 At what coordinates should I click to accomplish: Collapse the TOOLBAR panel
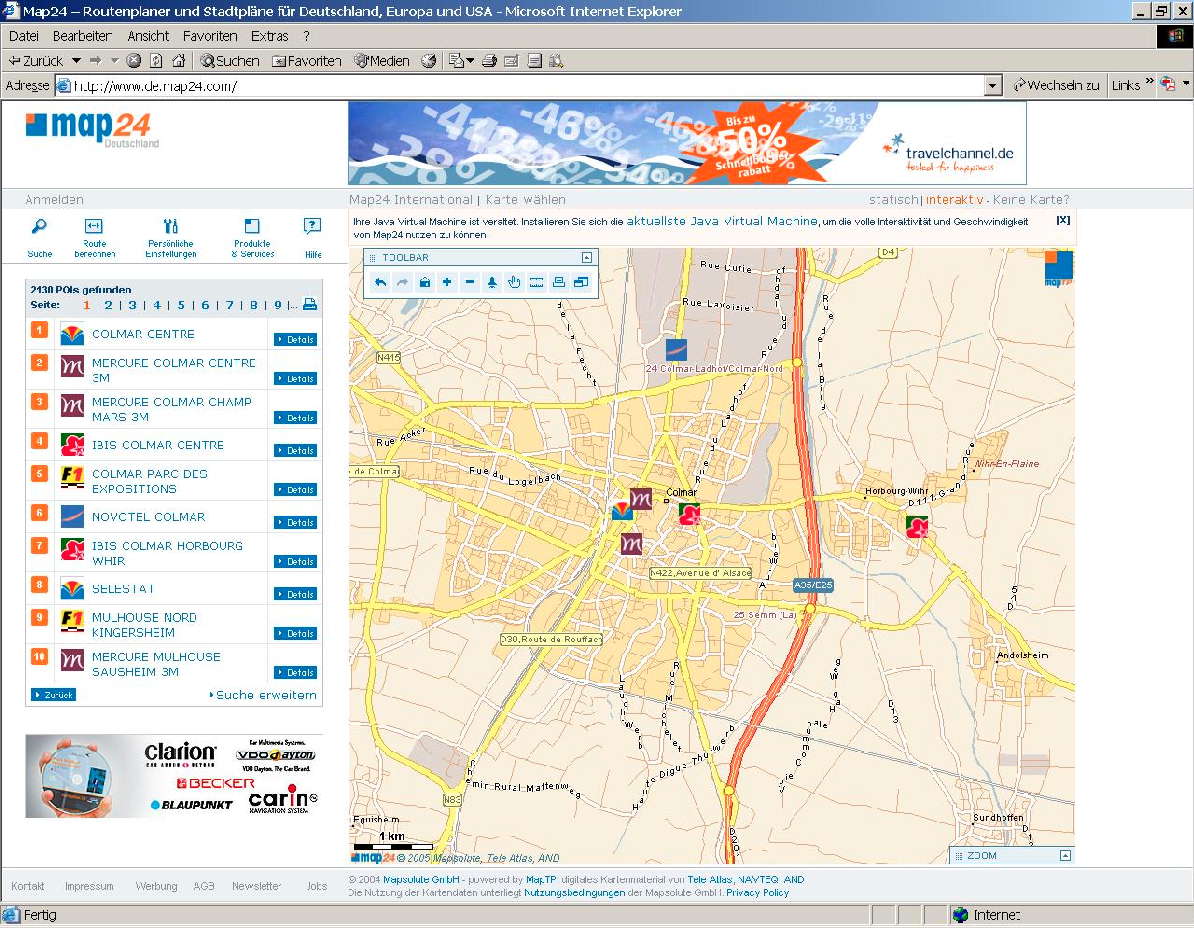(x=587, y=258)
